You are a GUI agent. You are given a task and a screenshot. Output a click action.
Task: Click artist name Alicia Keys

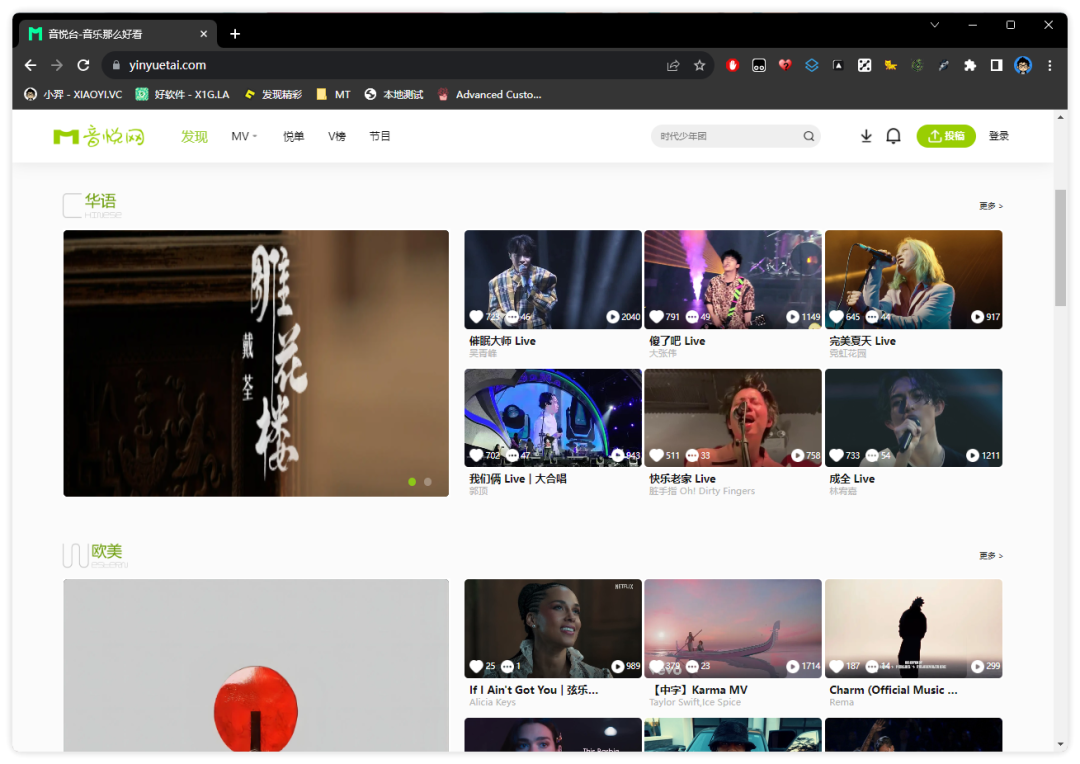click(x=492, y=703)
